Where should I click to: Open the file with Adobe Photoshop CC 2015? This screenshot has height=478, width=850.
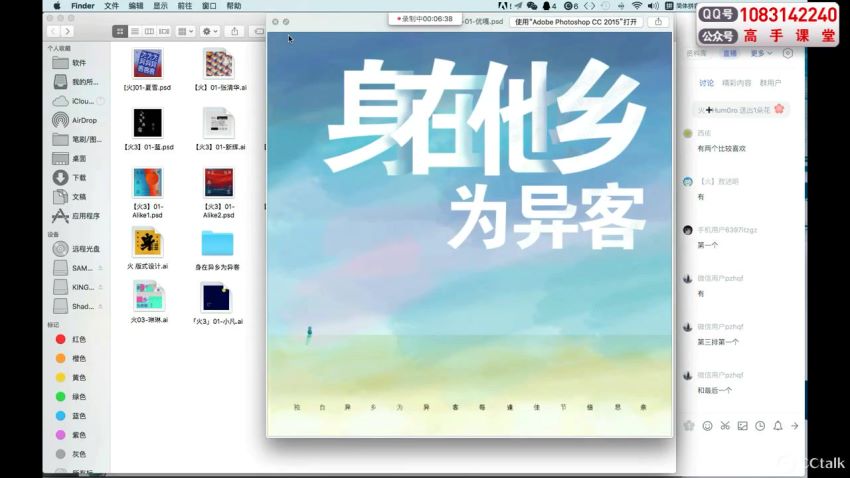pyautogui.click(x=576, y=22)
